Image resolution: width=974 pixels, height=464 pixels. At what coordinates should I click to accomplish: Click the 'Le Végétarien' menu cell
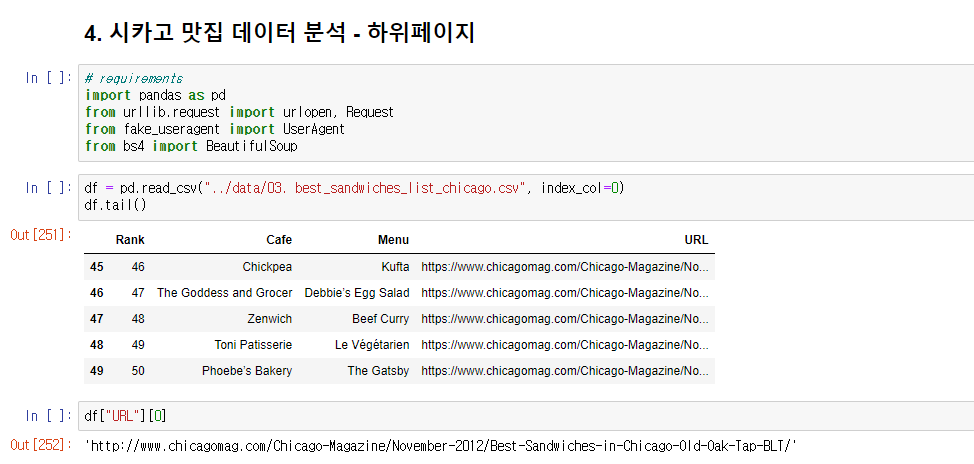372,345
